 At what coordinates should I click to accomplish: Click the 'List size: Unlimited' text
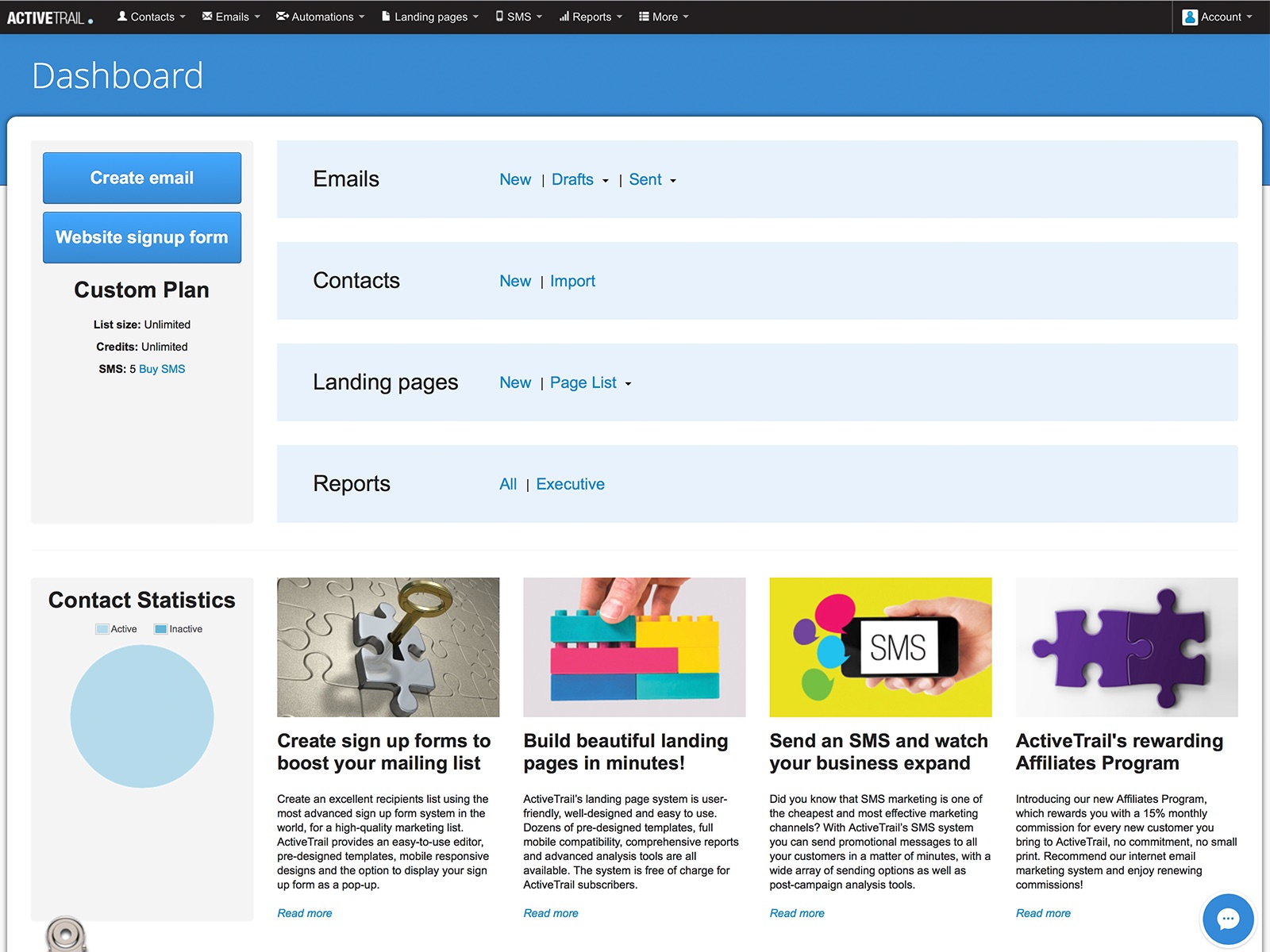(142, 324)
